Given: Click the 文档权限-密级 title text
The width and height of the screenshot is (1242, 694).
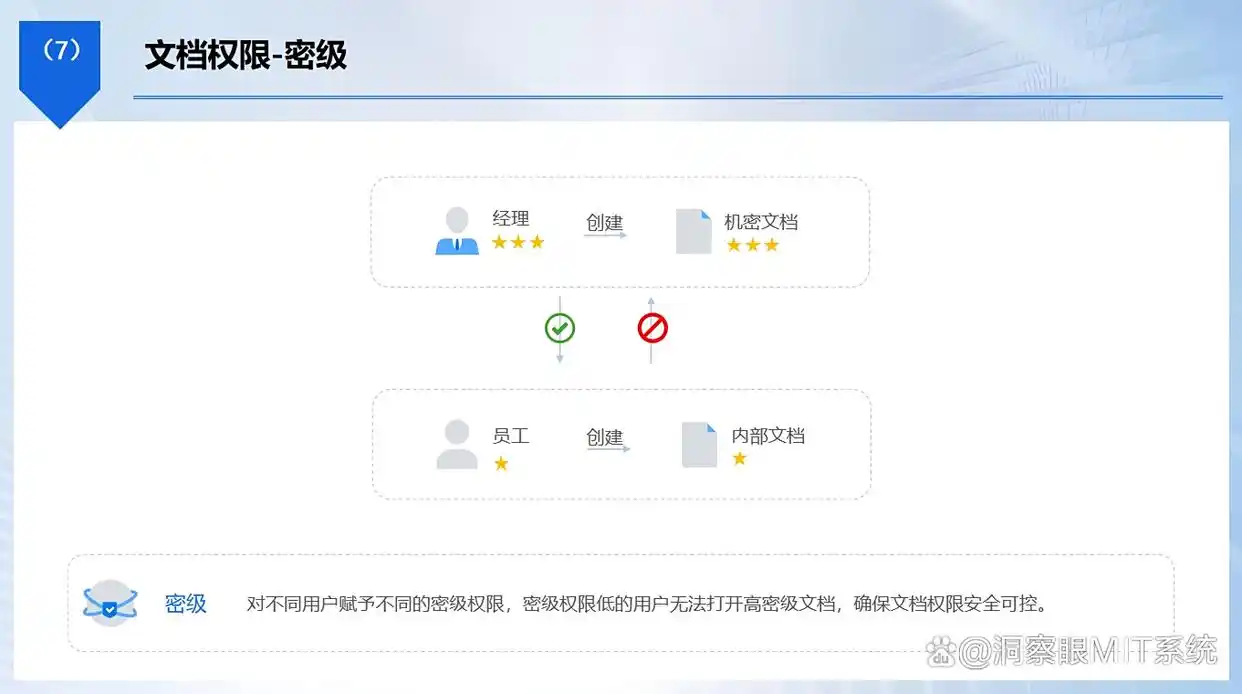Looking at the screenshot, I should pos(247,56).
